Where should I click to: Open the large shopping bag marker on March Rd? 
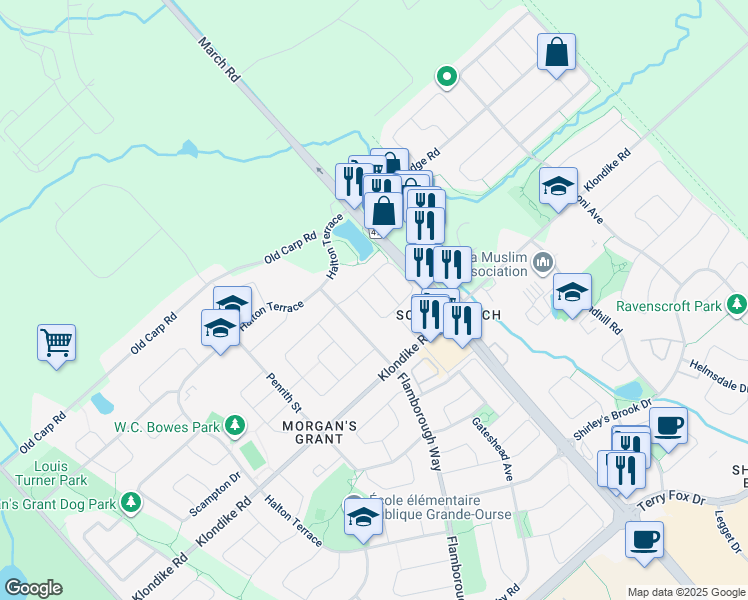(x=384, y=214)
